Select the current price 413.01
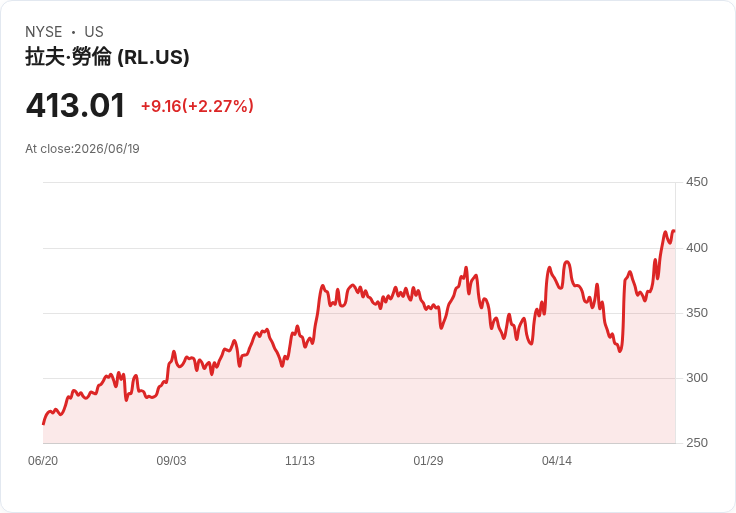The height and width of the screenshot is (513, 736). pyautogui.click(x=75, y=105)
